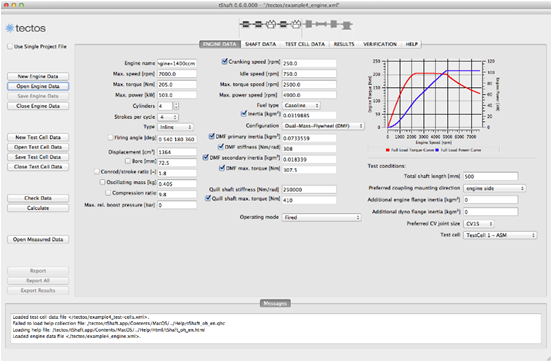Click New Engine Data button
Viewport: 552px width, 362px height.
[38, 76]
